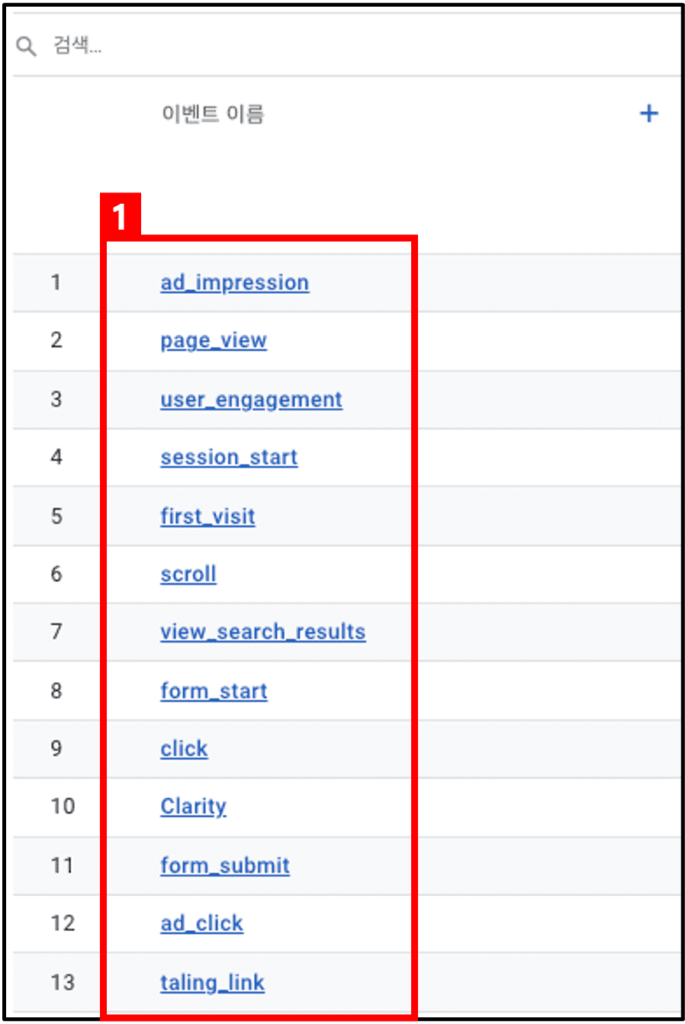Select row number 7 cell

tap(56, 632)
